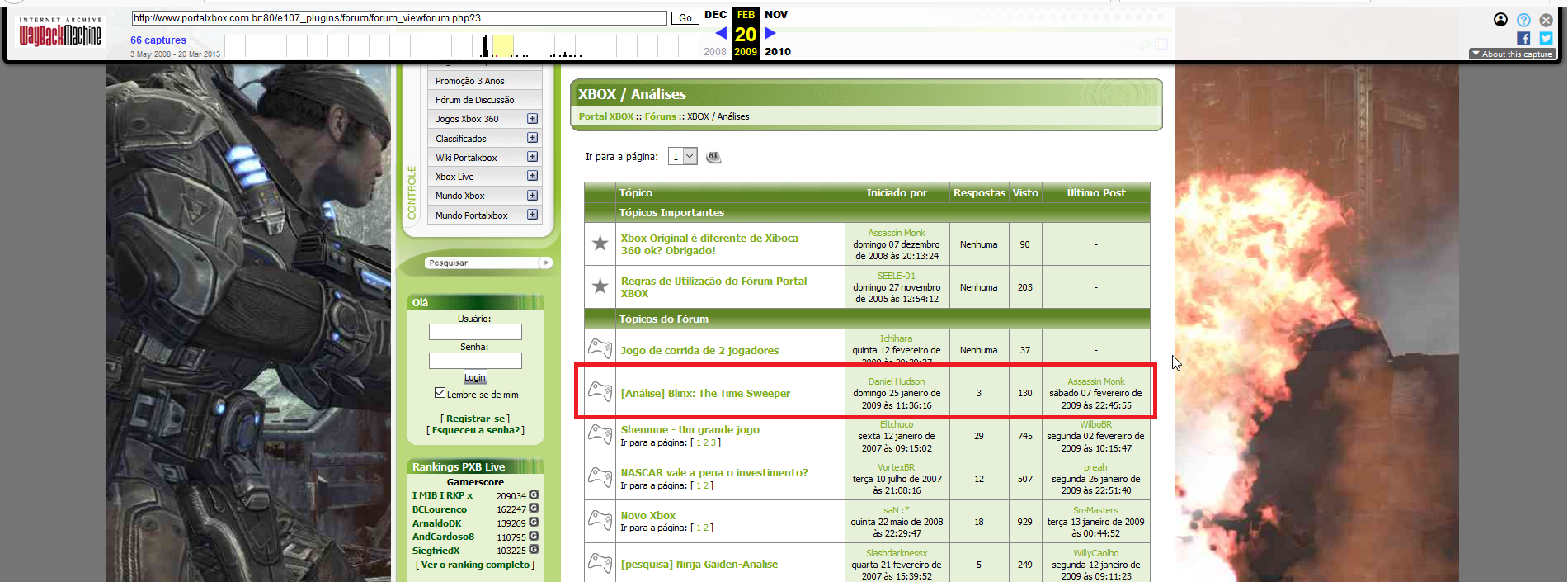Share capture via Facebook icon
Image resolution: width=1568 pixels, height=582 pixels.
point(1523,38)
